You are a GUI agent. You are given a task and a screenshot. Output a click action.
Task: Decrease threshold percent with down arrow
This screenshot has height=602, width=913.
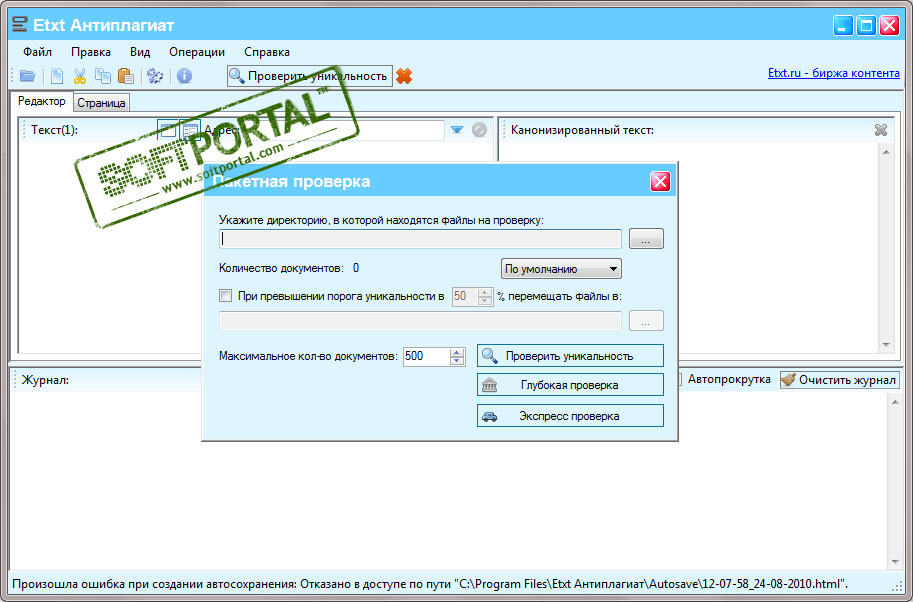point(485,301)
